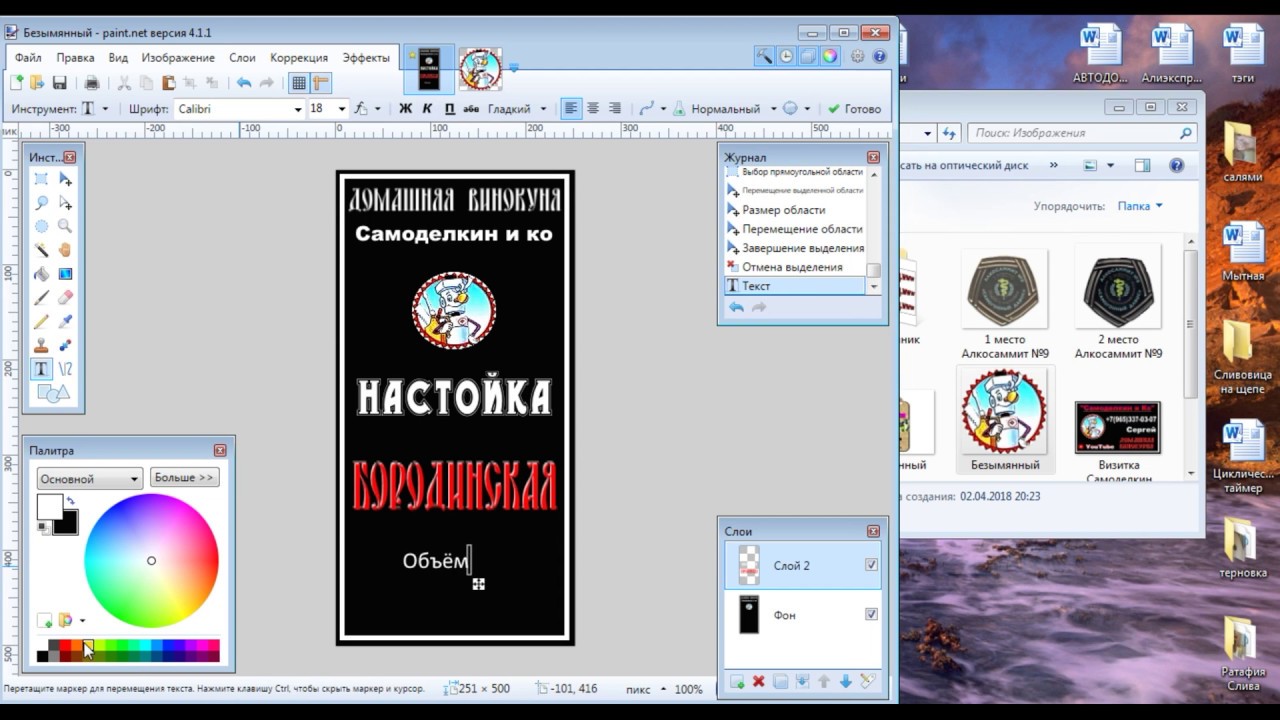Viewport: 1280px width, 720px height.
Task: Select the Shapes tool
Action: (x=53, y=393)
